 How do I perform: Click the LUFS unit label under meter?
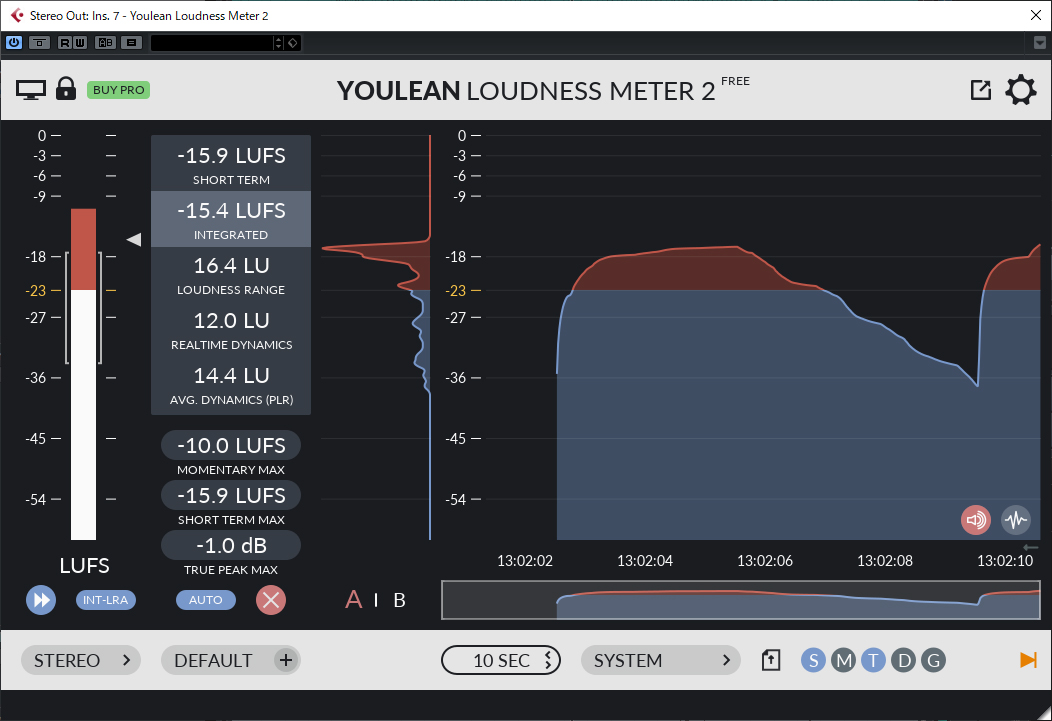point(84,566)
